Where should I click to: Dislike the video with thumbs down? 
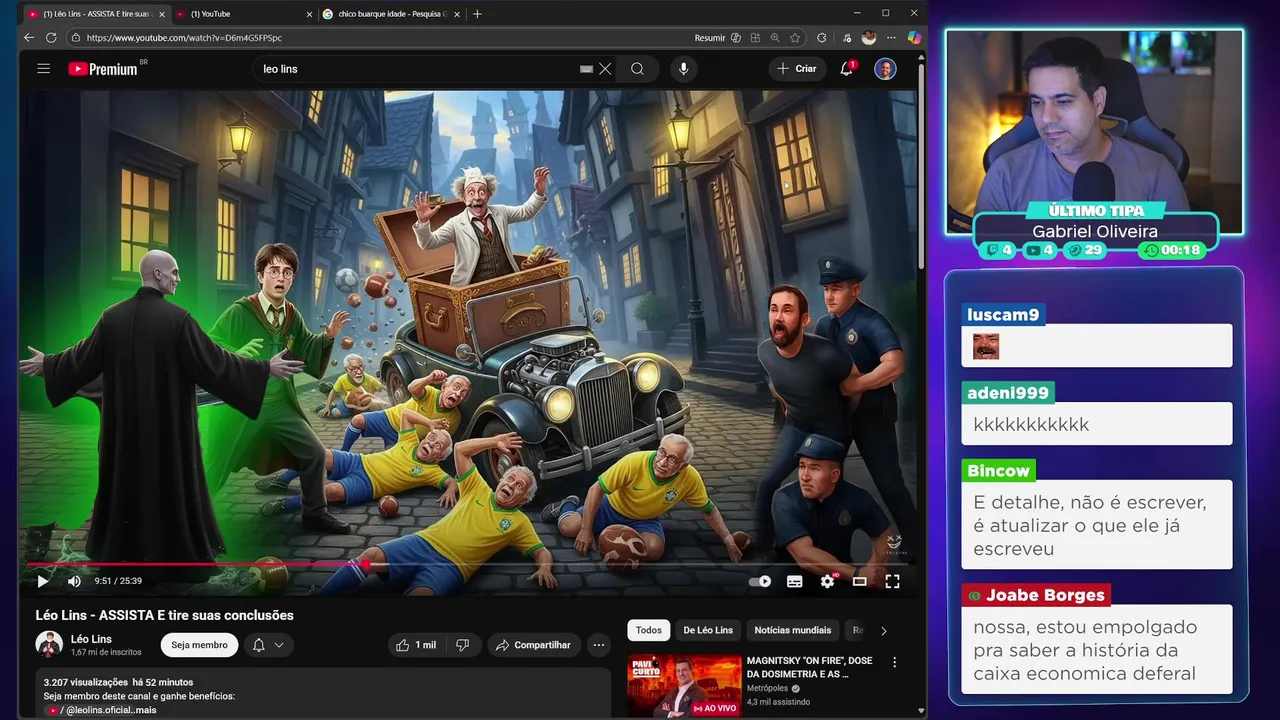(x=462, y=645)
